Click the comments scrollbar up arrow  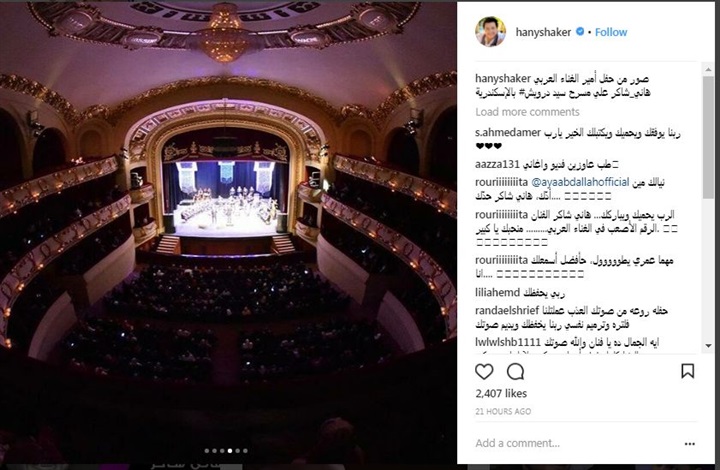click(x=708, y=69)
